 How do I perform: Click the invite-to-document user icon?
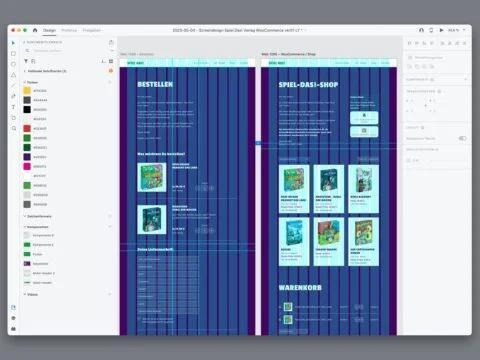point(421,30)
